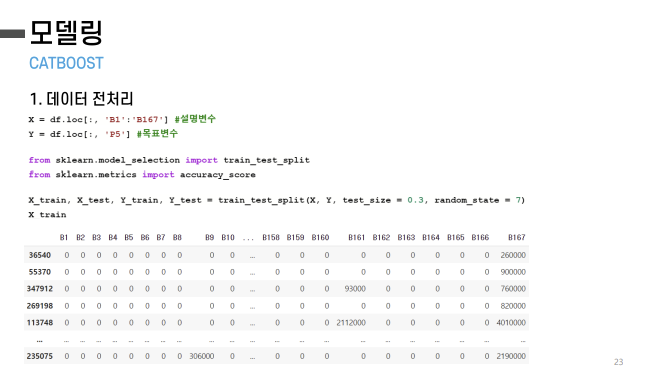Click the 'P5' string in code
This screenshot has width=666, height=375.
115,134
